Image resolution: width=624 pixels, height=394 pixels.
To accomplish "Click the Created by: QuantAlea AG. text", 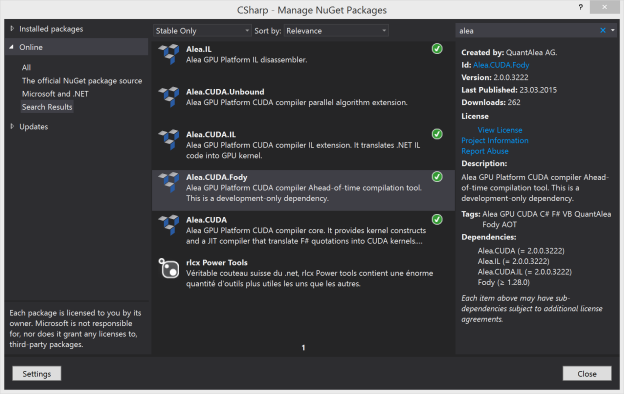I will click(x=509, y=53).
